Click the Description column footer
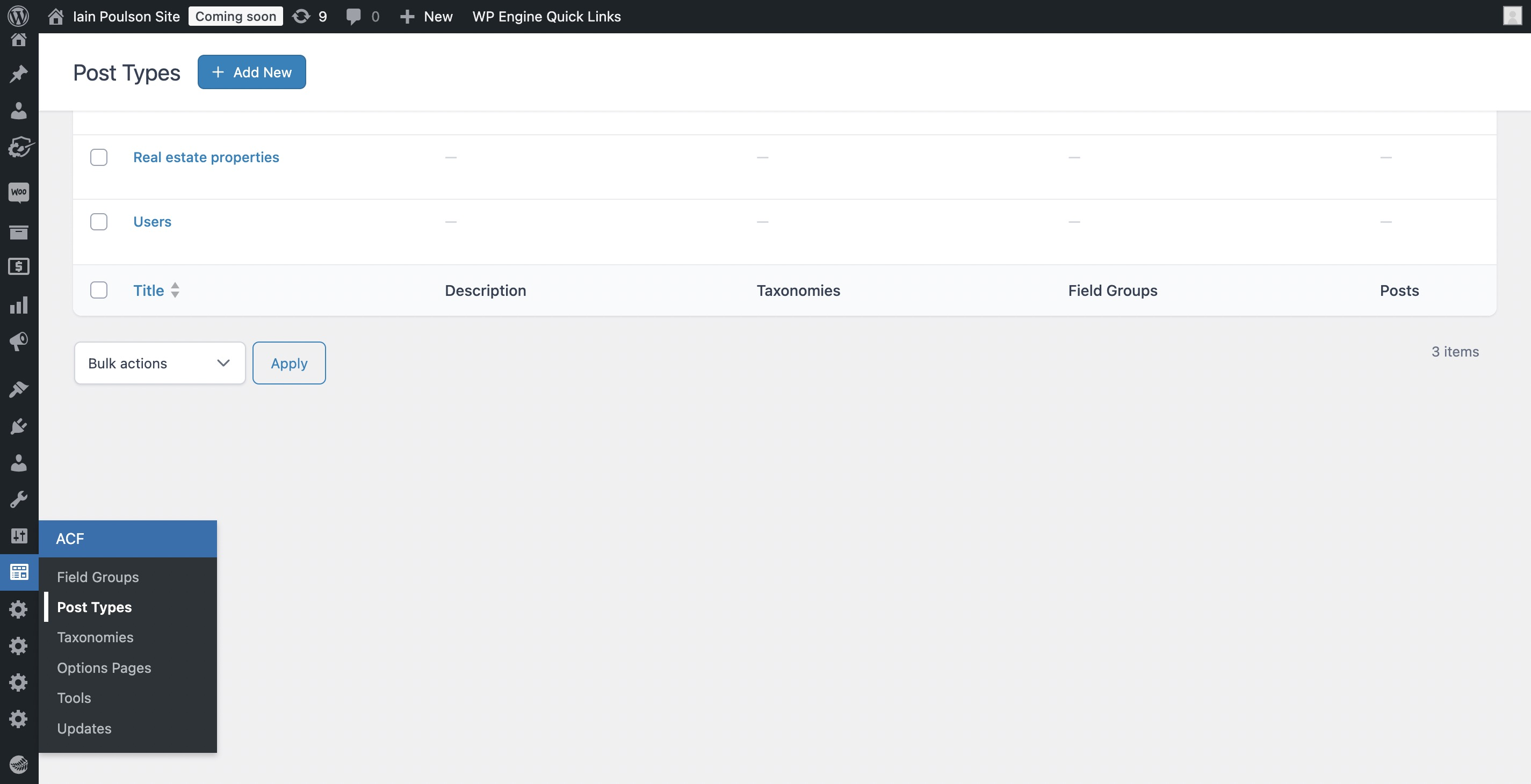The image size is (1531, 784). [x=486, y=291]
